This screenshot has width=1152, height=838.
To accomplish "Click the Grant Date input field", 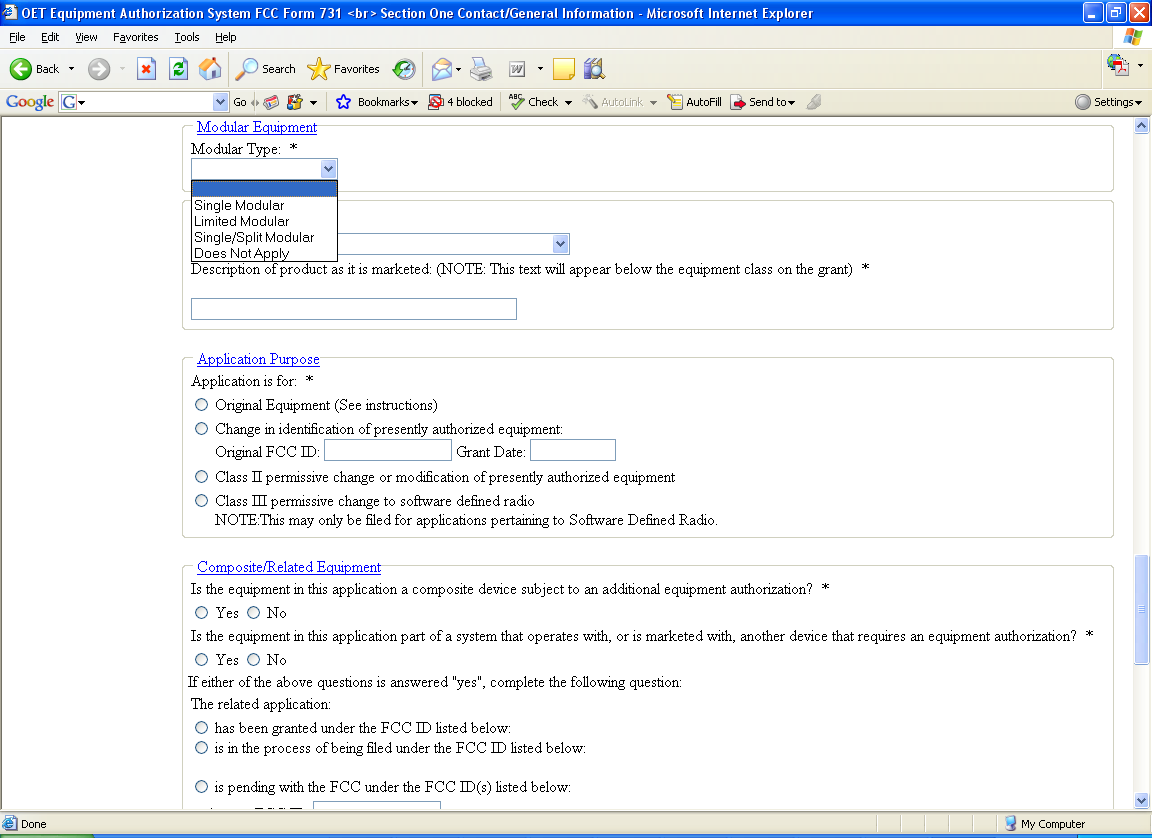I will [x=573, y=450].
